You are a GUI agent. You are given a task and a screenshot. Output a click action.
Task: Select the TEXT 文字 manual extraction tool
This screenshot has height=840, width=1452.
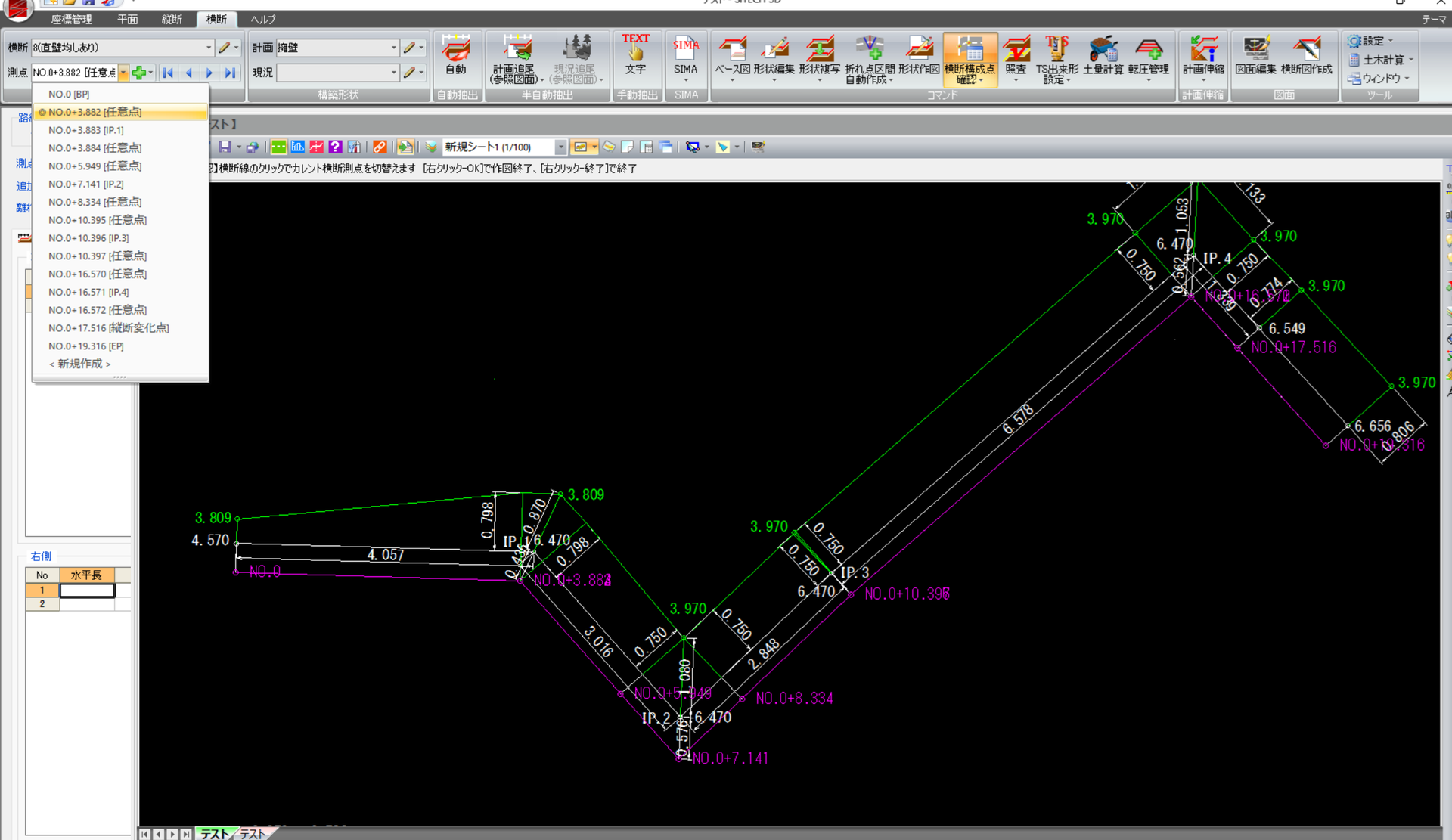click(x=635, y=57)
